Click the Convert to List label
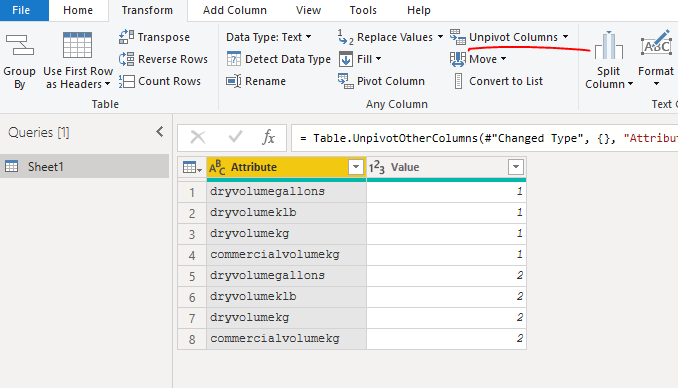Image resolution: width=678 pixels, height=388 pixels. click(506, 81)
